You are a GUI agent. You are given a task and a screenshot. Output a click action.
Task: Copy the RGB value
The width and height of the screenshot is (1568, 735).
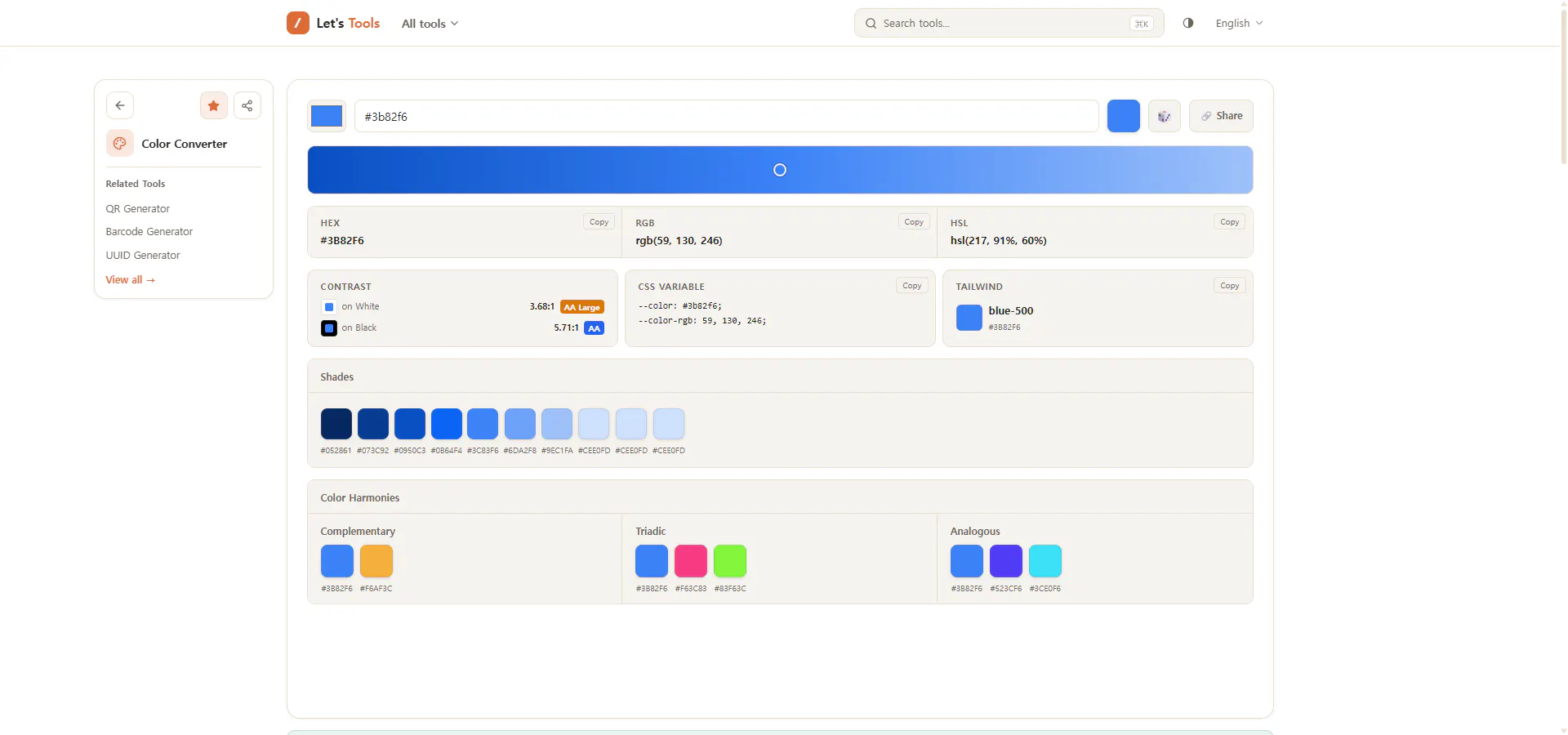(x=914, y=222)
